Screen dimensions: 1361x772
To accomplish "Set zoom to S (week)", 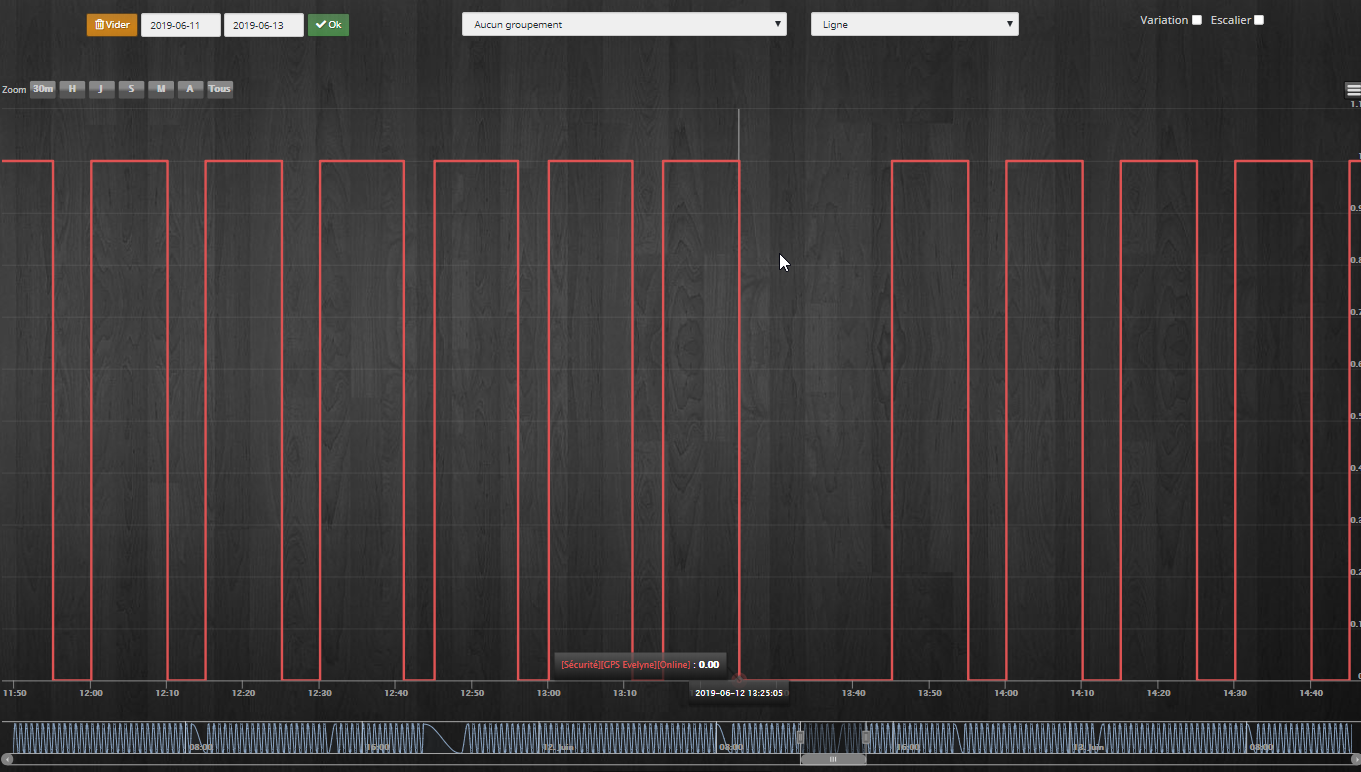I will 131,89.
